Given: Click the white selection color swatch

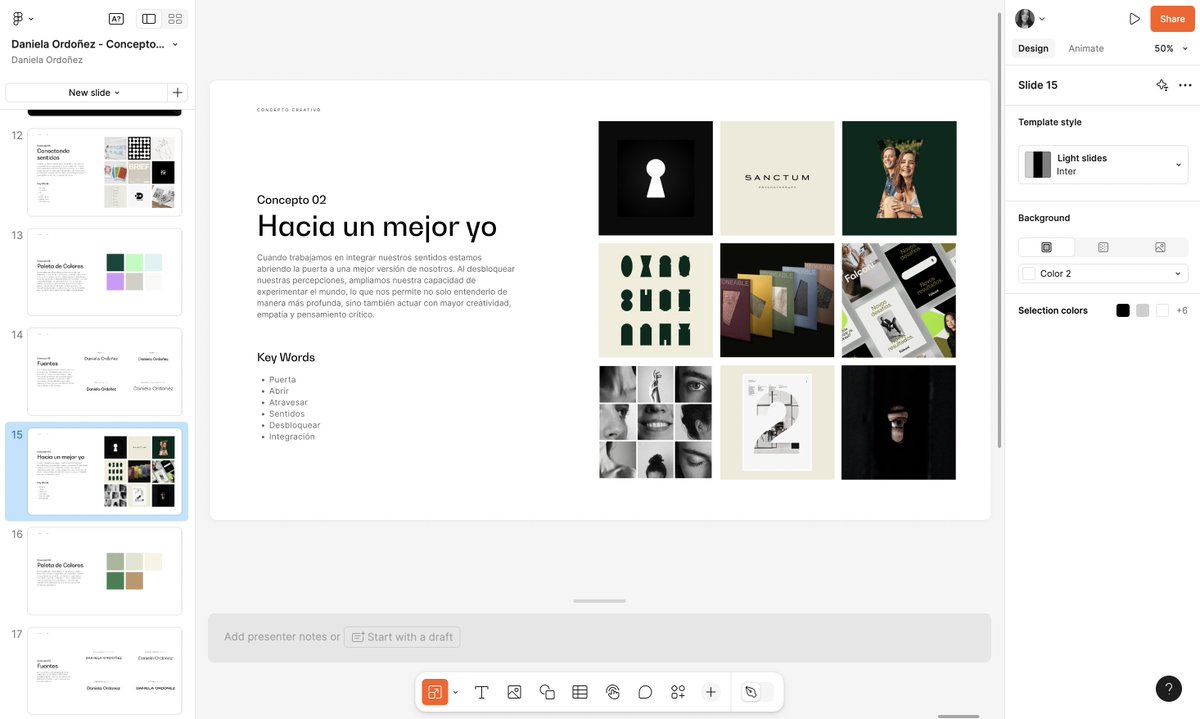Looking at the screenshot, I should tap(1162, 311).
